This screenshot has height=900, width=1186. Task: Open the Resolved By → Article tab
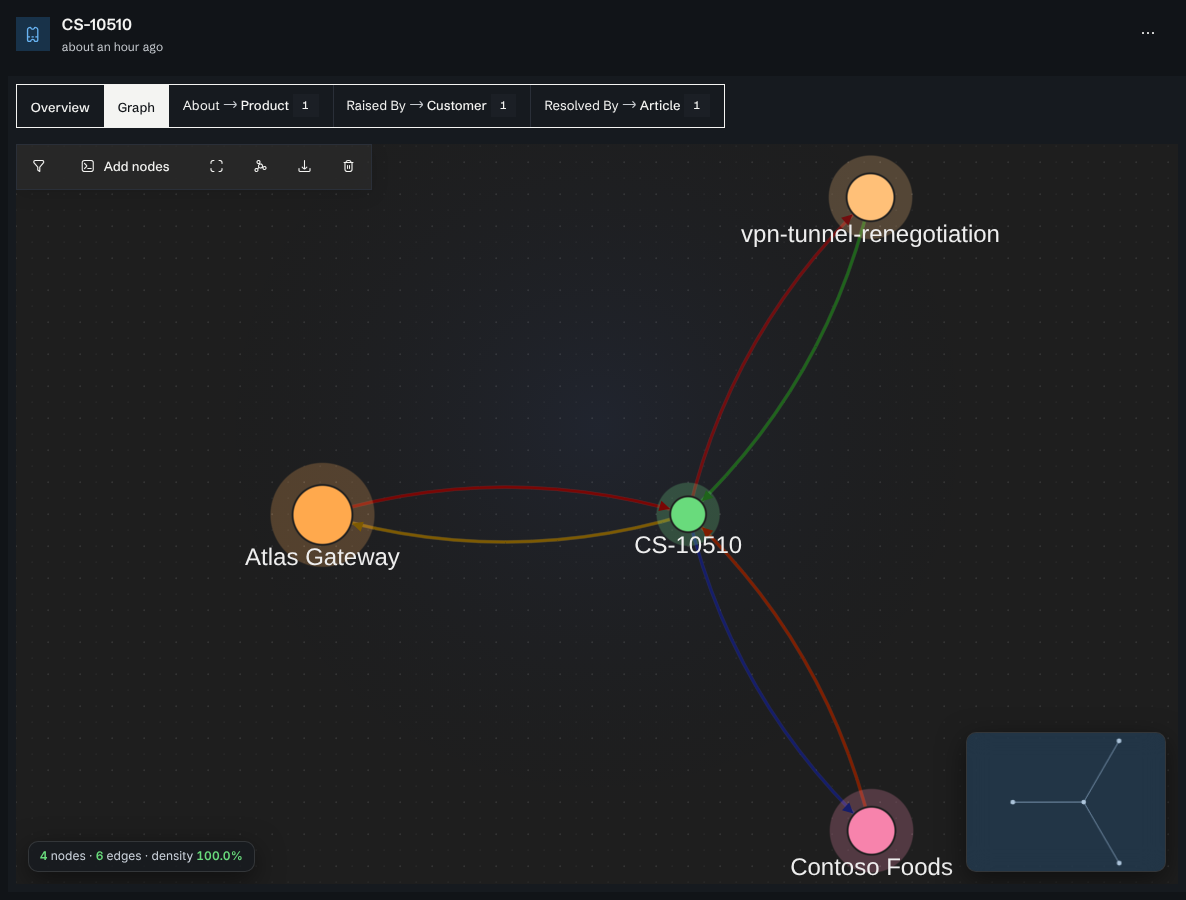click(x=626, y=106)
